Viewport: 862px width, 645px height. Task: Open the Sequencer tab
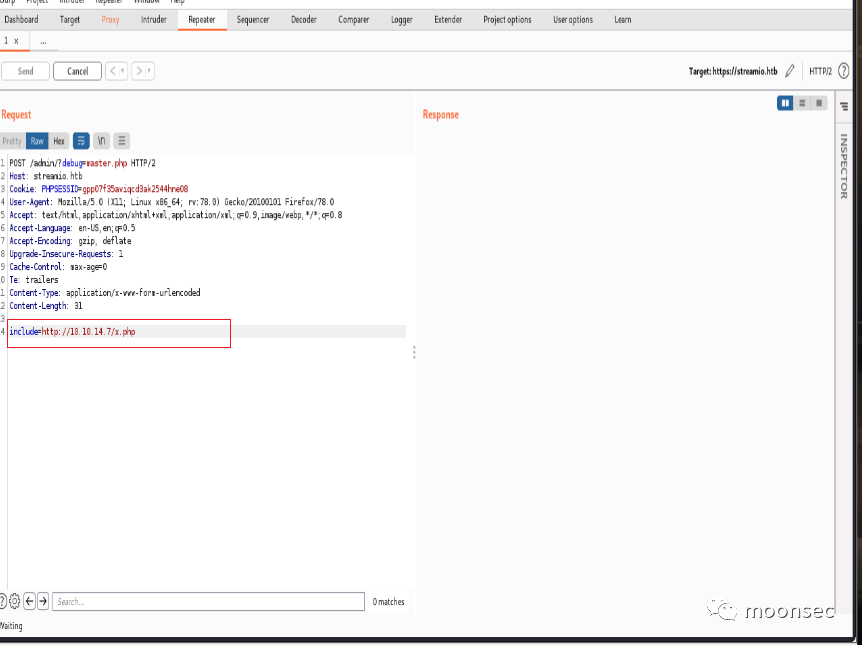pos(253,19)
